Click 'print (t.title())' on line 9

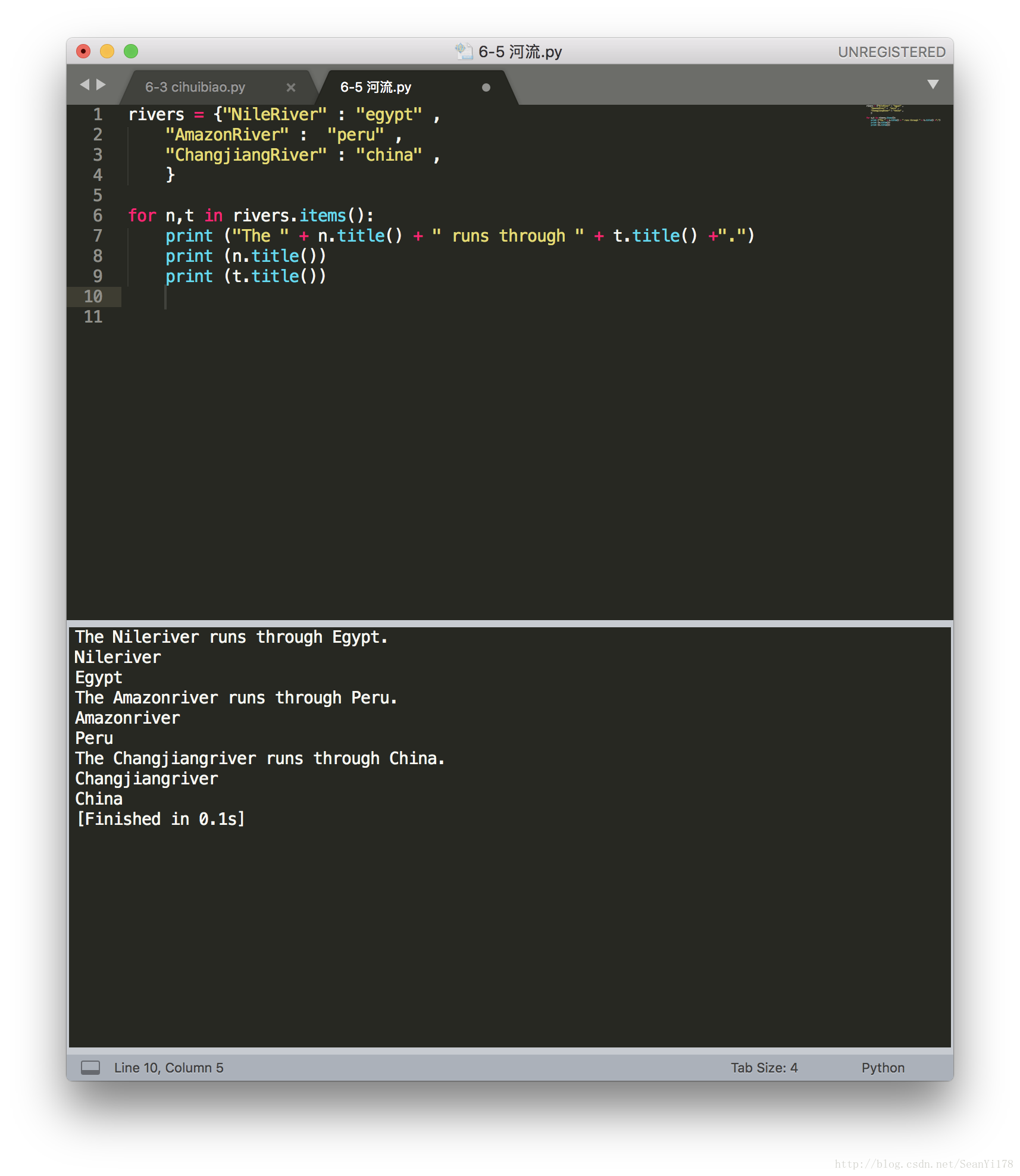pyautogui.click(x=246, y=276)
